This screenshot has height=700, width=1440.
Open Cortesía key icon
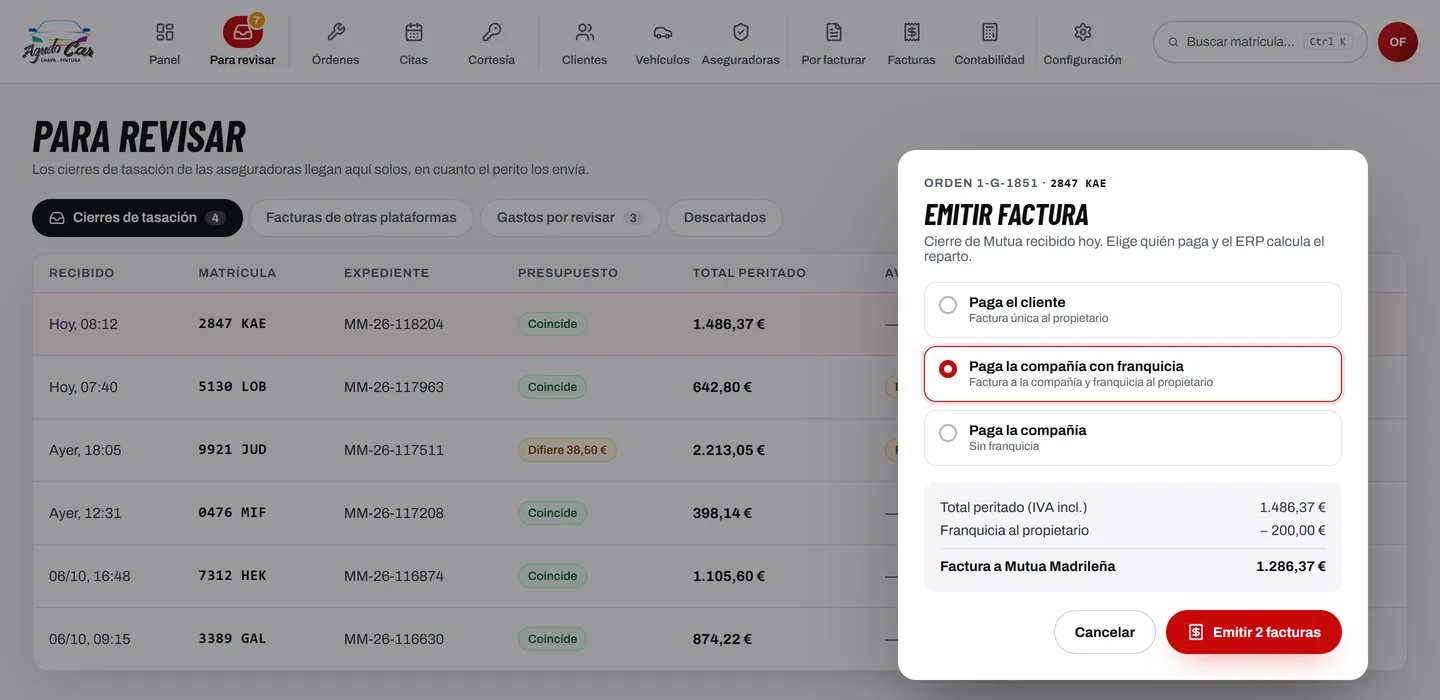(x=492, y=32)
